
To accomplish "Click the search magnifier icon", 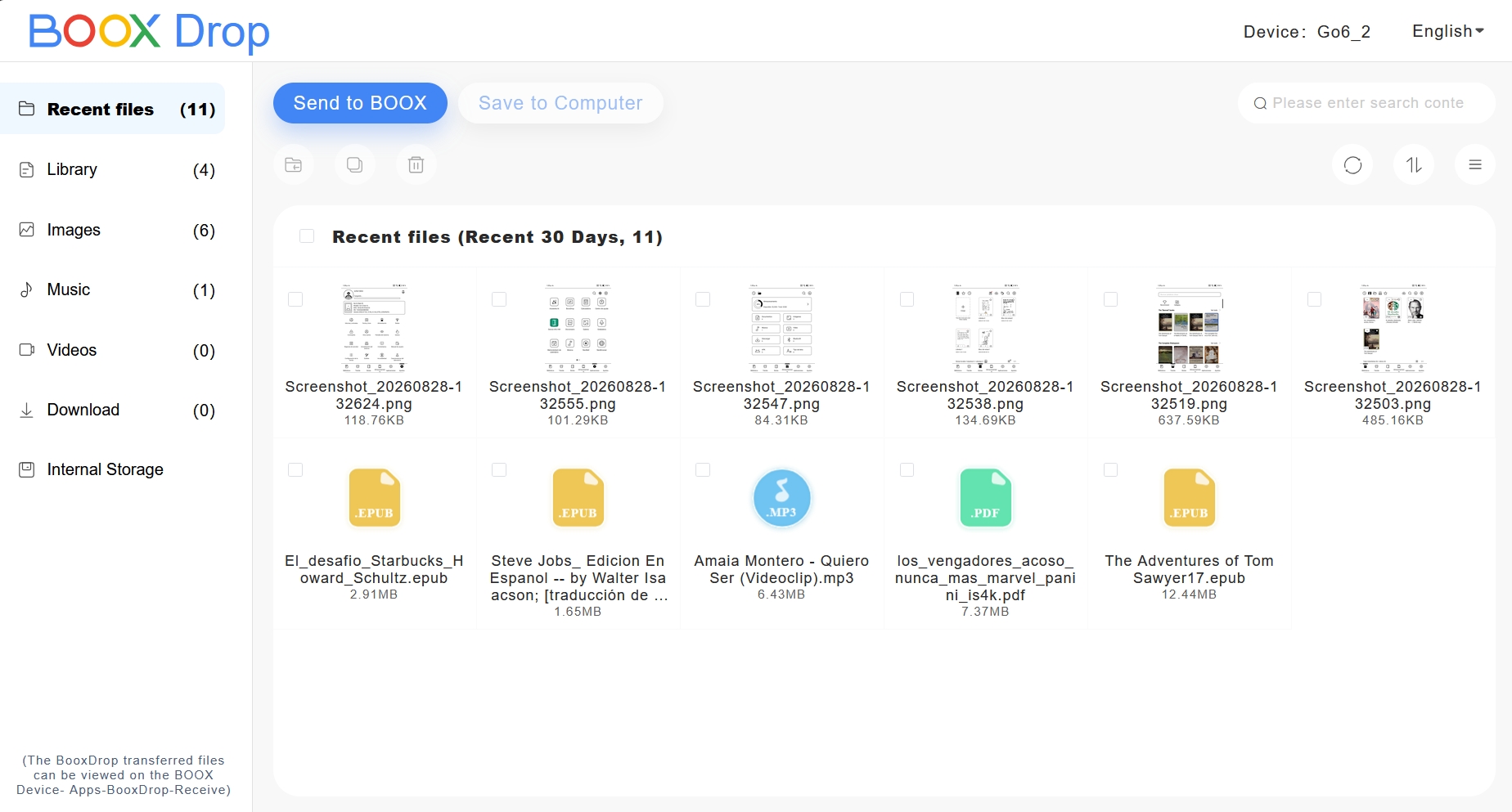I will coord(1260,103).
